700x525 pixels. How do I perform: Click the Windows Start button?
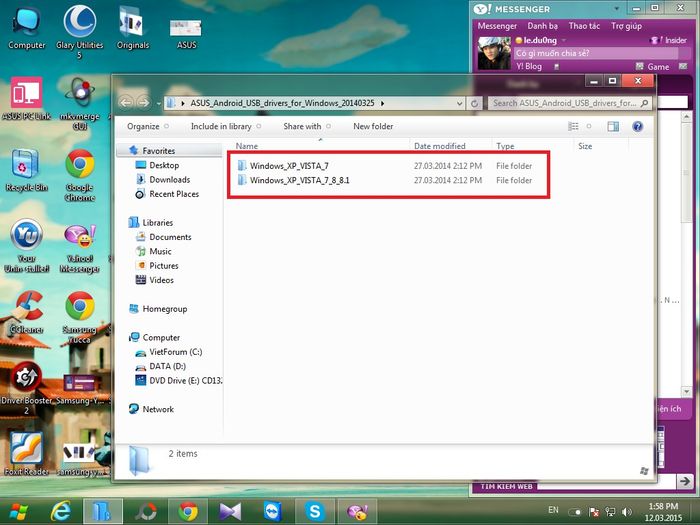(18, 512)
